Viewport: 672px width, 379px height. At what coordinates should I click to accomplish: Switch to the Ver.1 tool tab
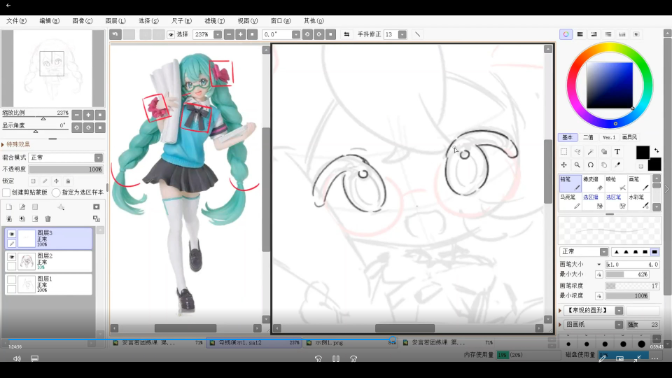click(609, 138)
